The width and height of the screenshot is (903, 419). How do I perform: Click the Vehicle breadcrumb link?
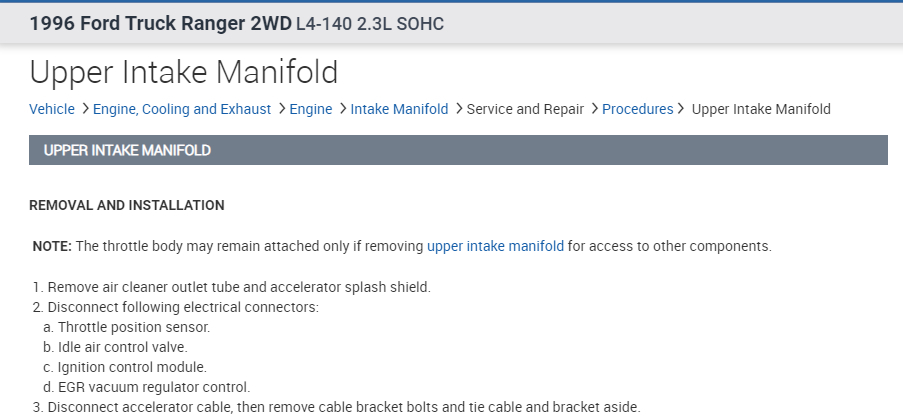[x=52, y=109]
